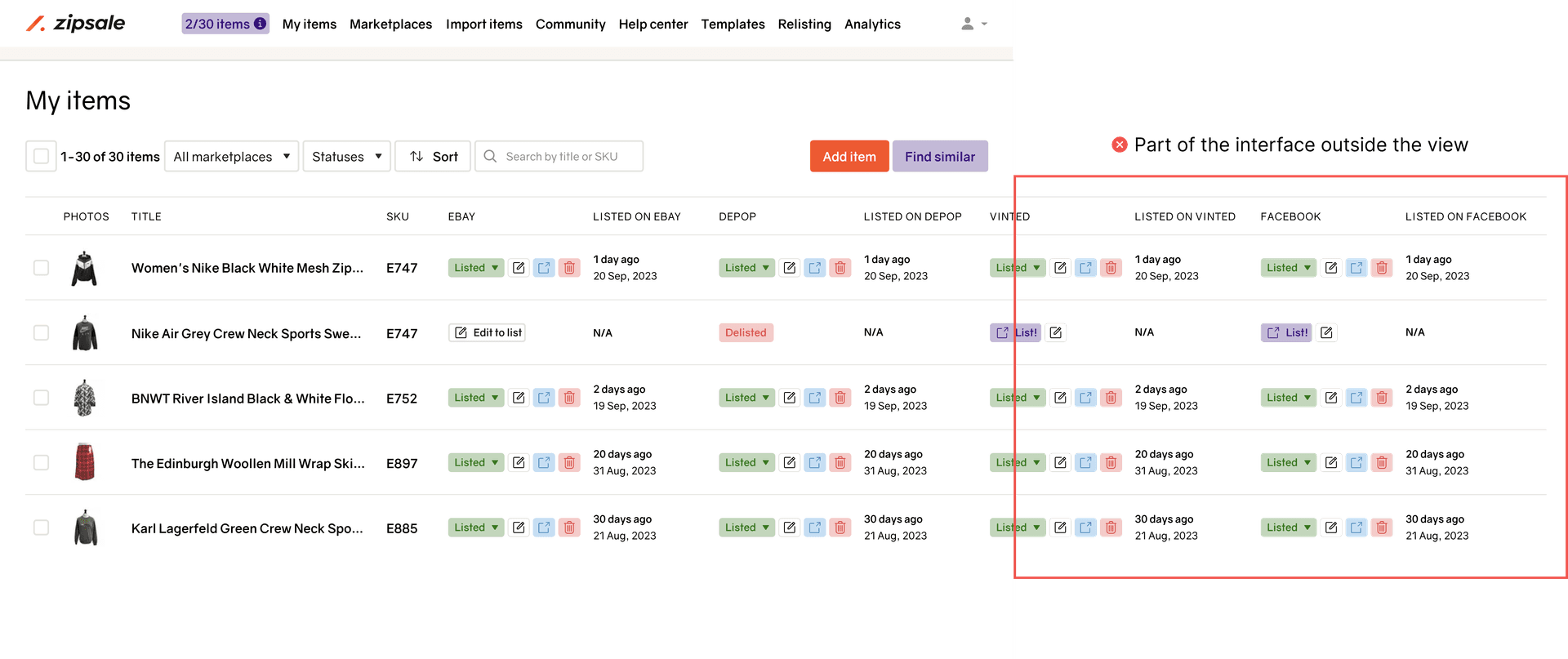Tick the select-all items checkbox

click(x=41, y=156)
